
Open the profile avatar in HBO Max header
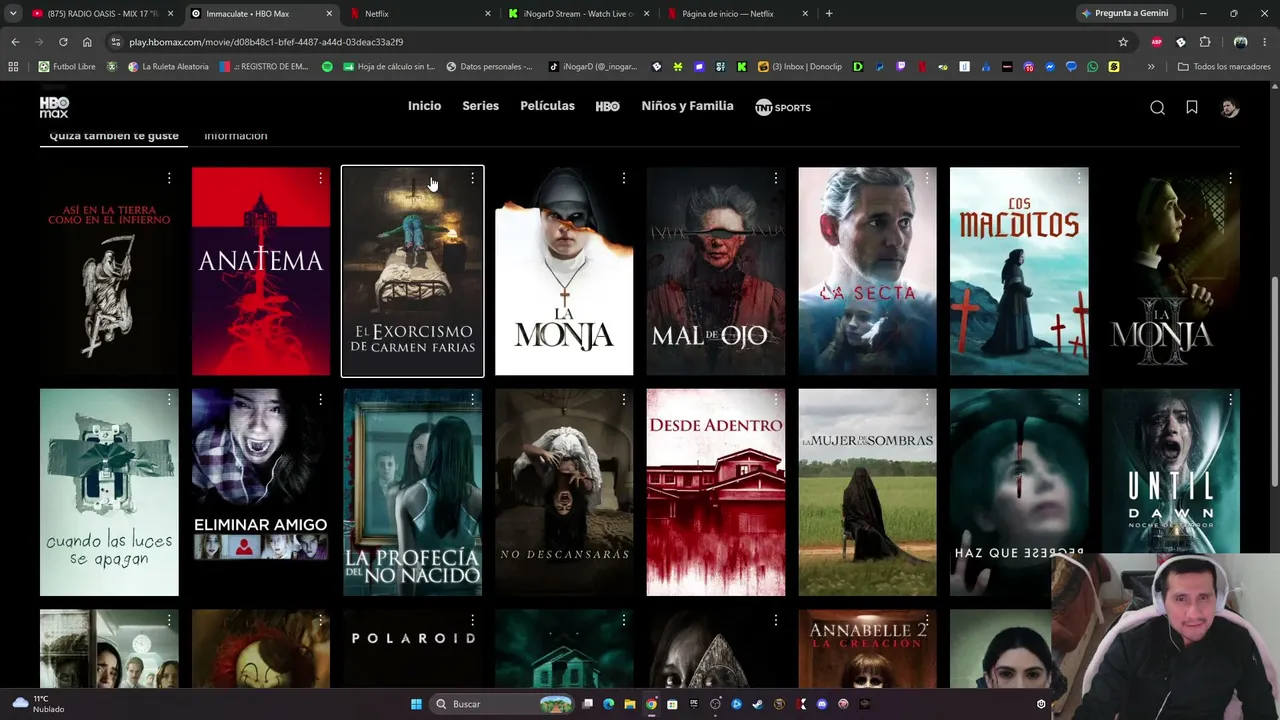(x=1230, y=107)
